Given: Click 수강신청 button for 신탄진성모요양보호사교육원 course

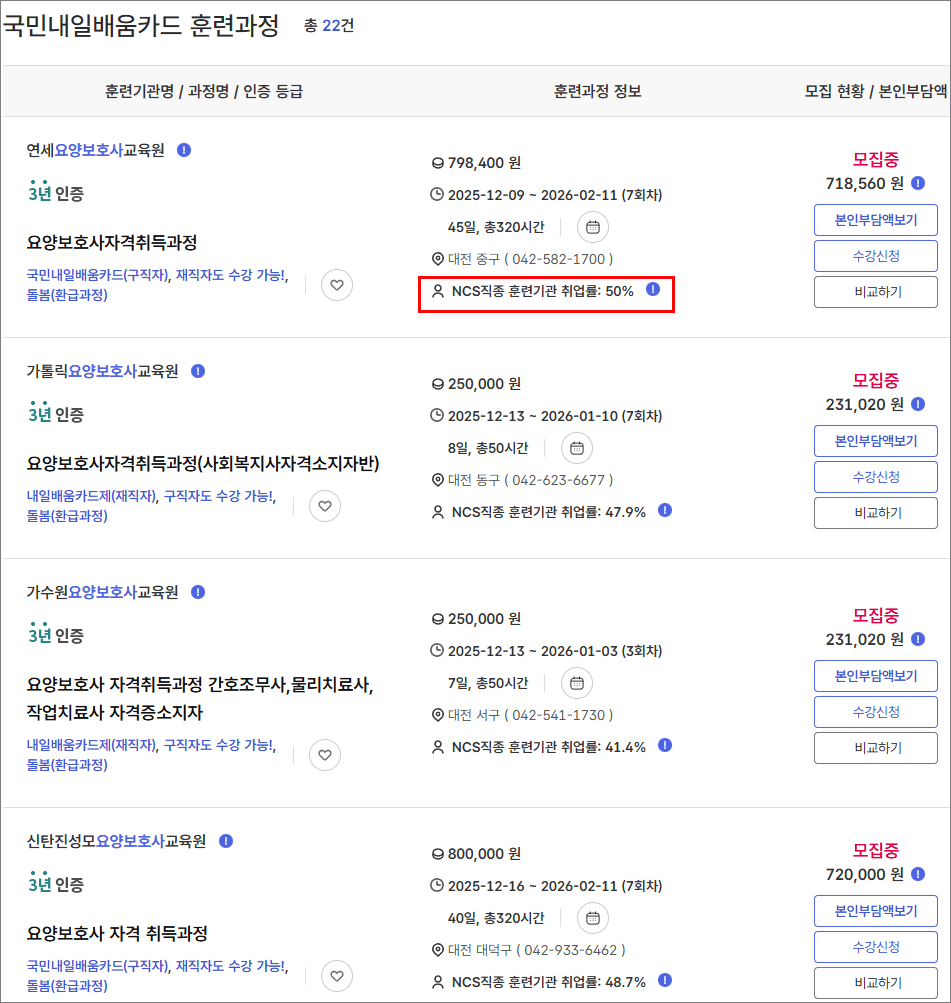Looking at the screenshot, I should [876, 947].
